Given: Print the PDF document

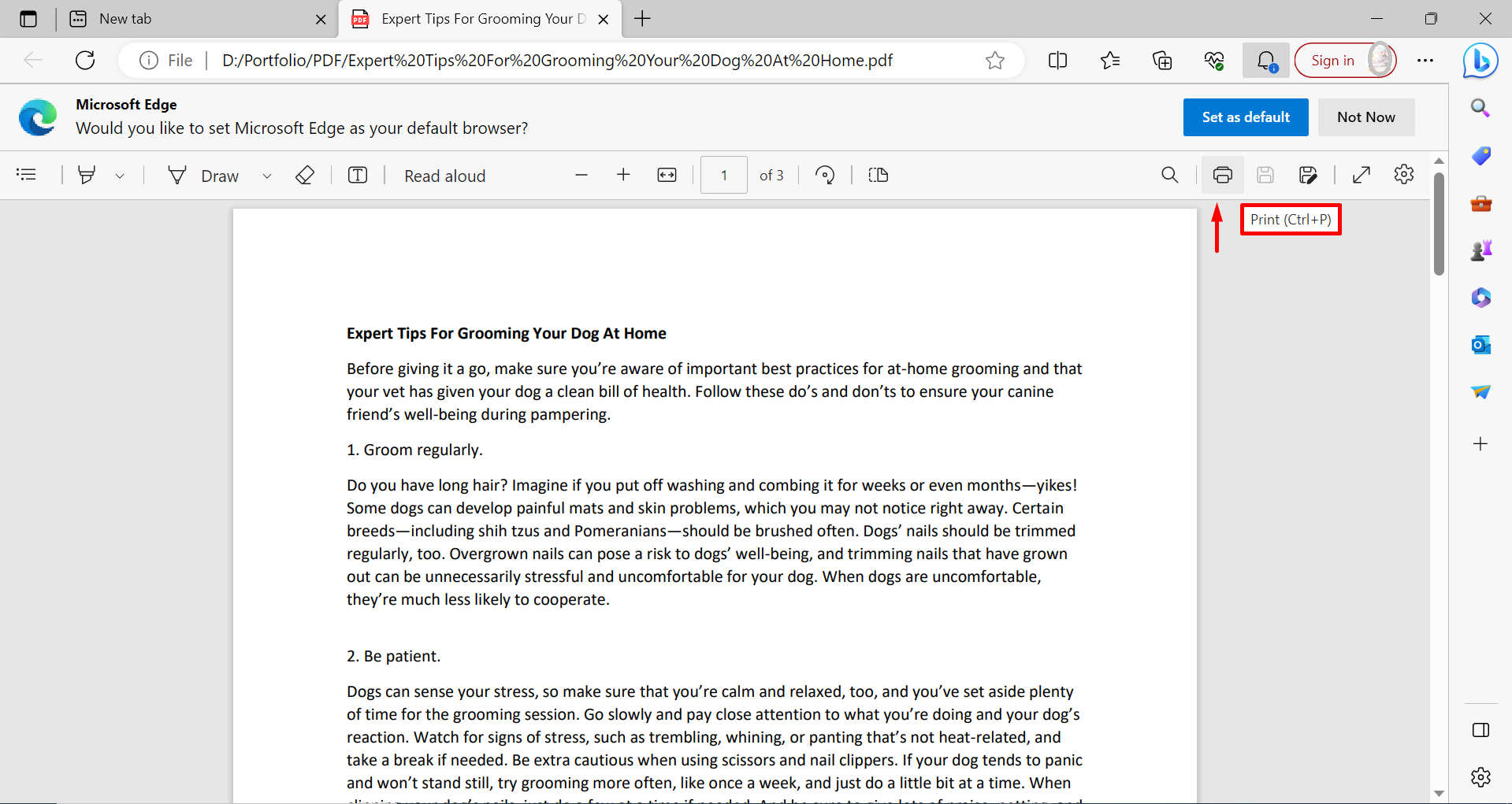Looking at the screenshot, I should click(1223, 175).
